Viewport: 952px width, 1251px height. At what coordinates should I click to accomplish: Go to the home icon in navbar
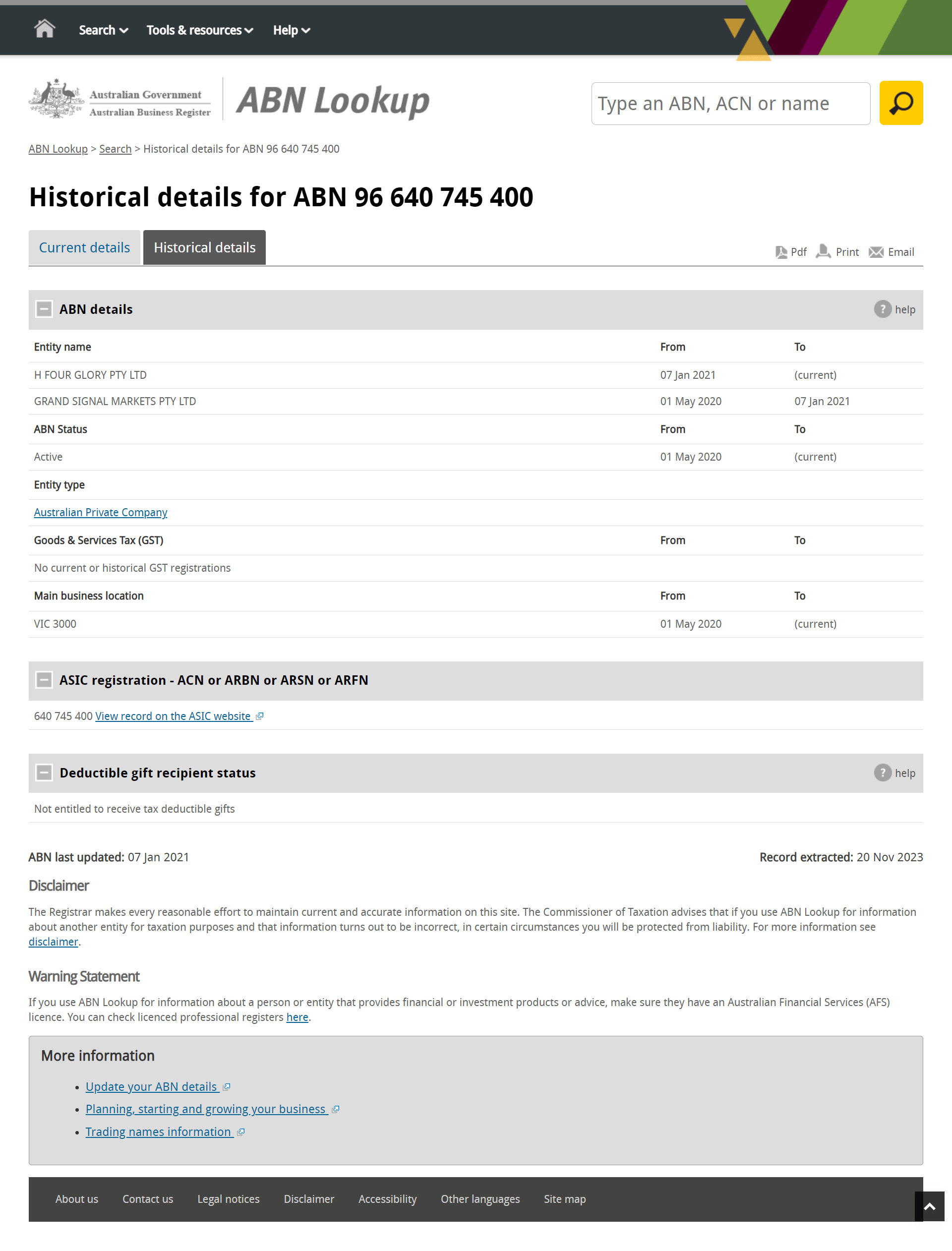pyautogui.click(x=44, y=29)
